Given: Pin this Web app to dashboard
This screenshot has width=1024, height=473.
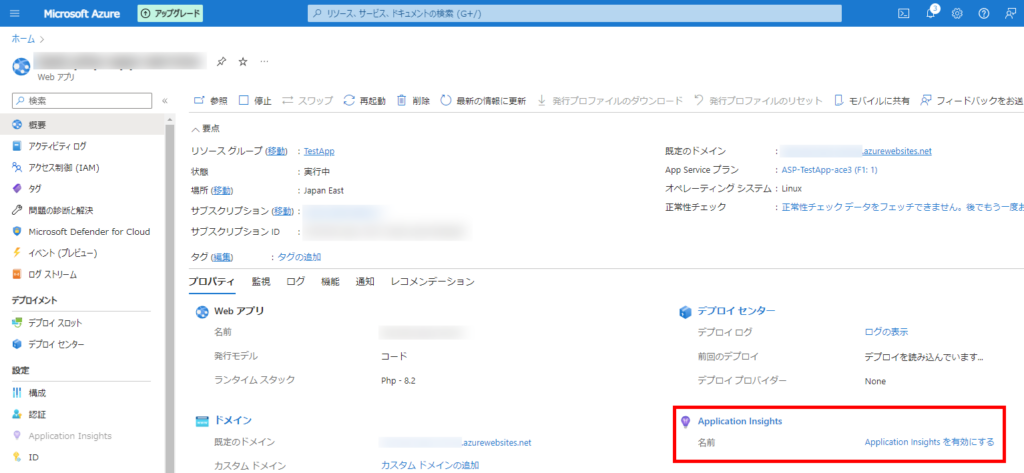Looking at the screenshot, I should [221, 61].
